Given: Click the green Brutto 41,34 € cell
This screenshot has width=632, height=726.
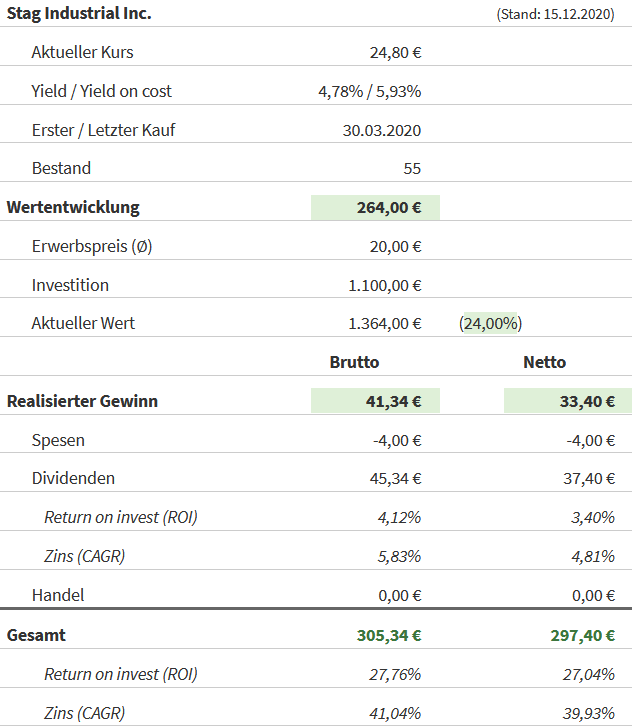Looking at the screenshot, I should [376, 401].
